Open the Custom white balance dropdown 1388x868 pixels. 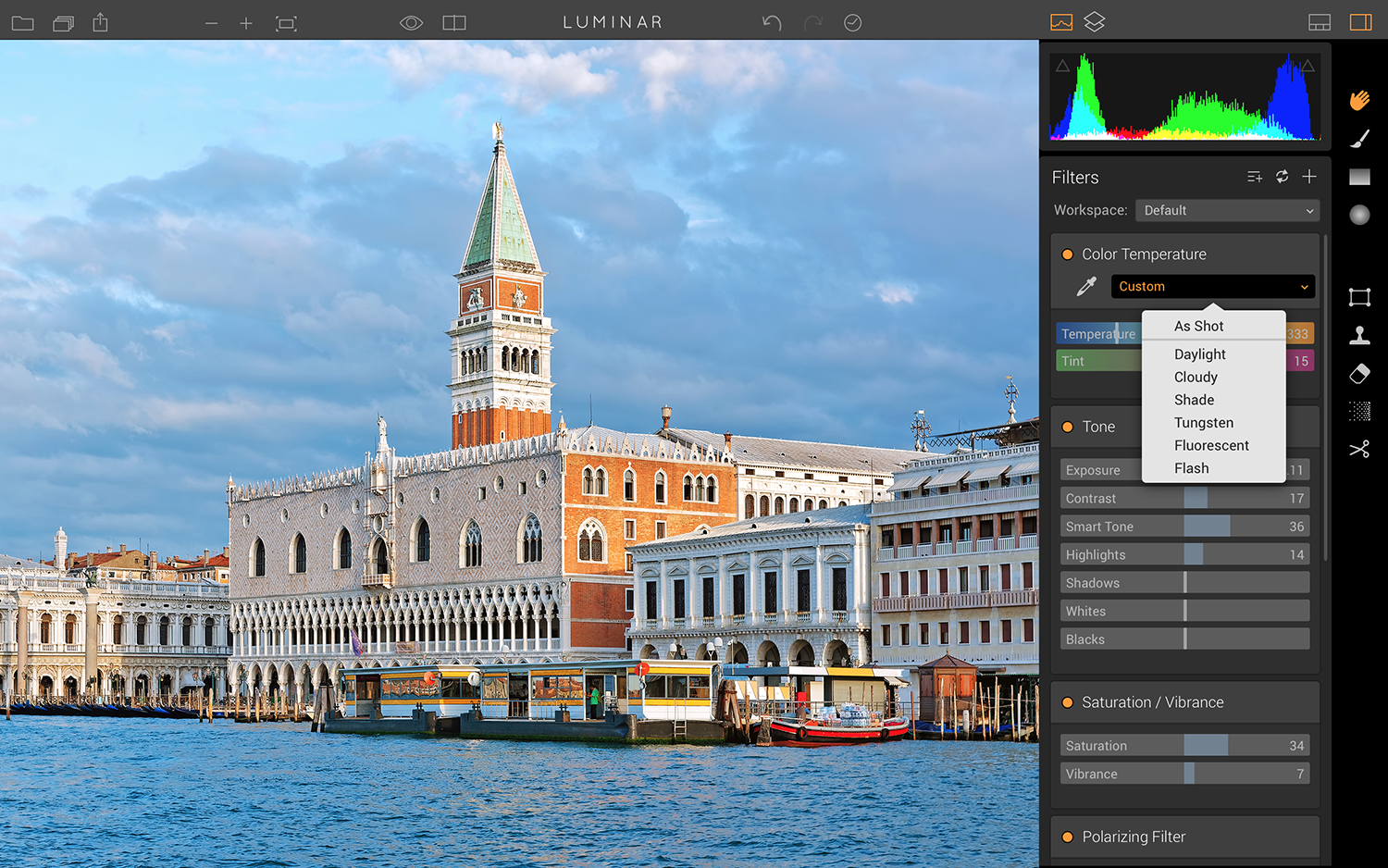1212,287
